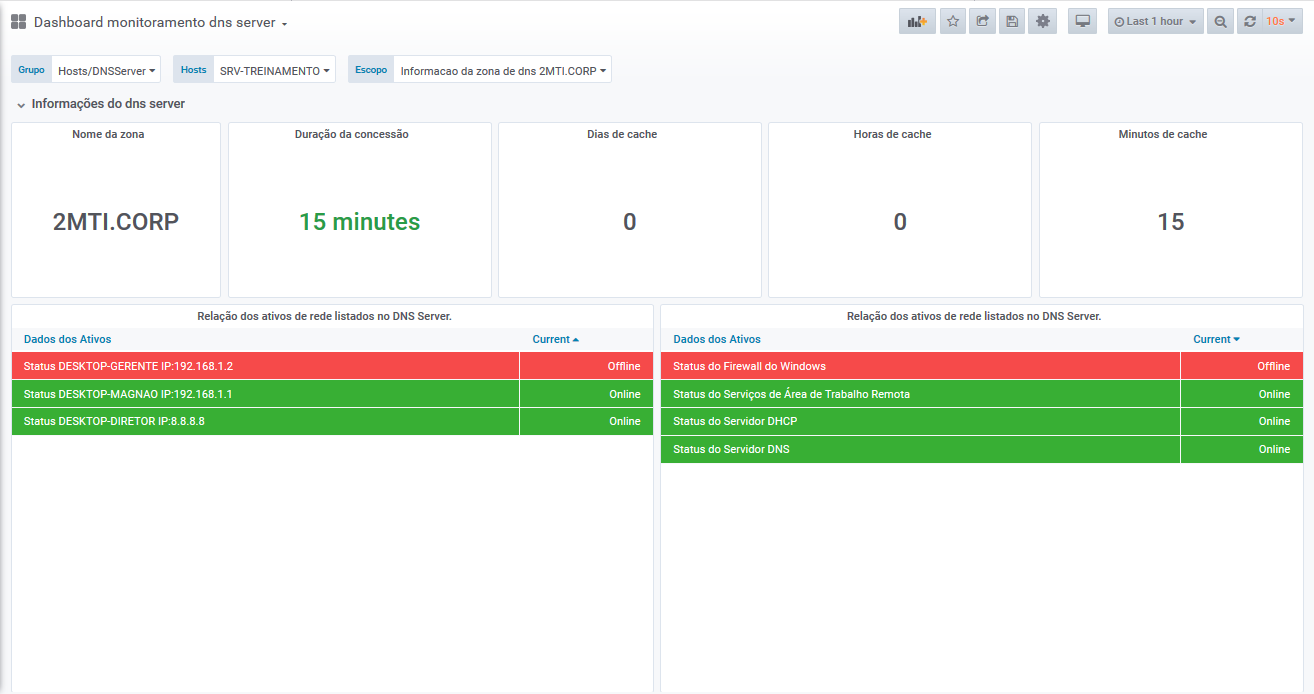Click Status do Servidor DHCP row
The image size is (1314, 694).
pos(982,421)
